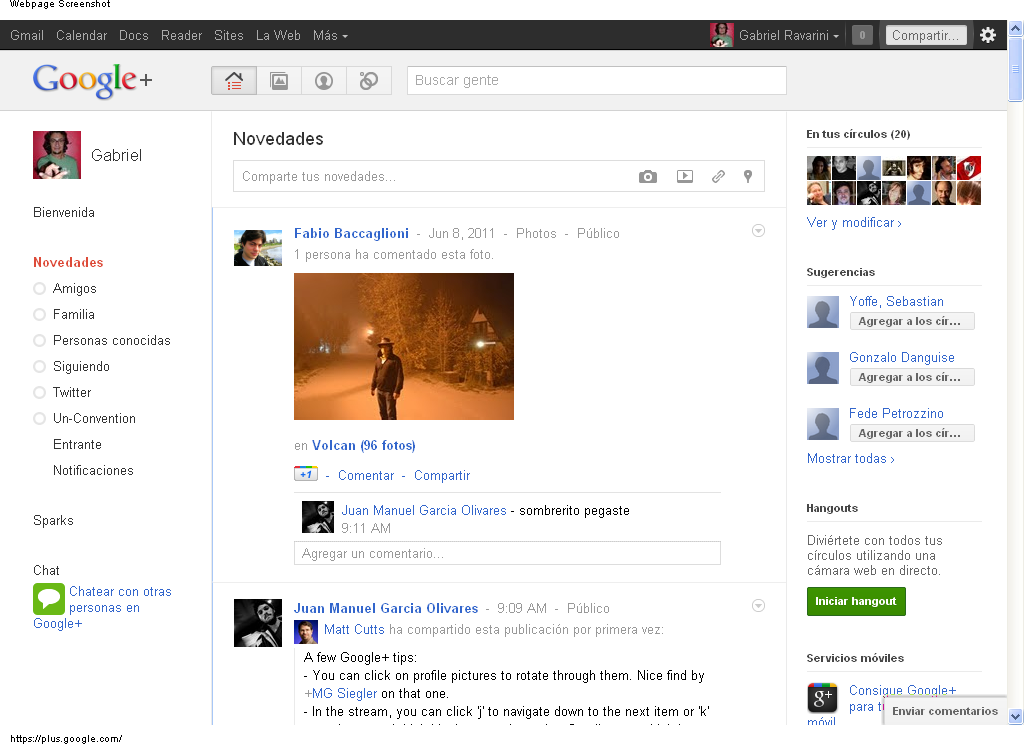
Task: Open the Volcan (96 fotos) album link
Action: pos(363,446)
